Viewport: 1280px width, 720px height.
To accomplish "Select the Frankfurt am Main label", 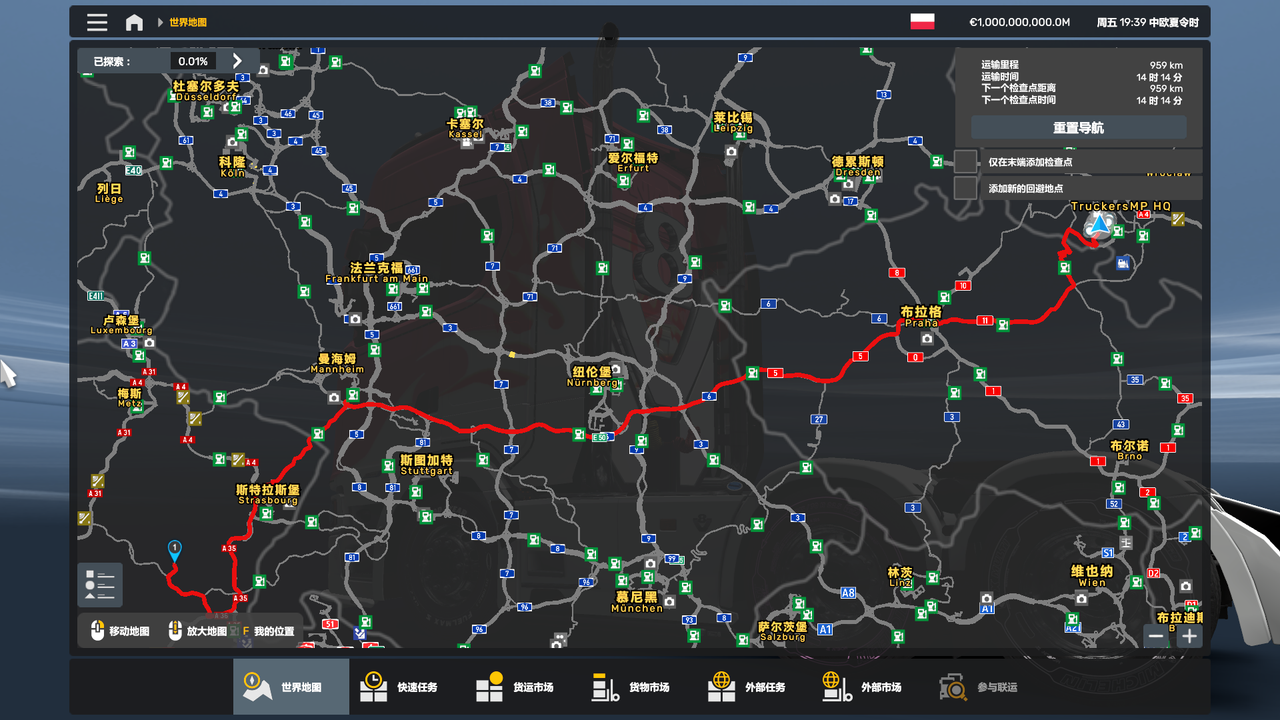I will click(x=377, y=273).
